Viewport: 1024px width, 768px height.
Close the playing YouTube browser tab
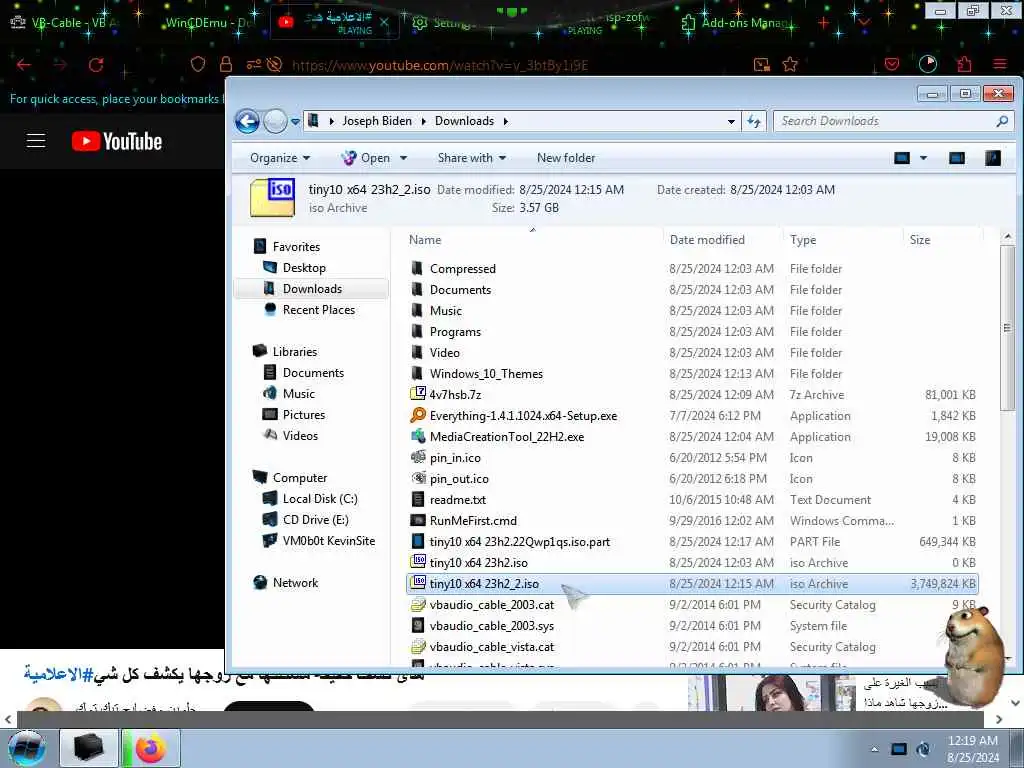[384, 22]
